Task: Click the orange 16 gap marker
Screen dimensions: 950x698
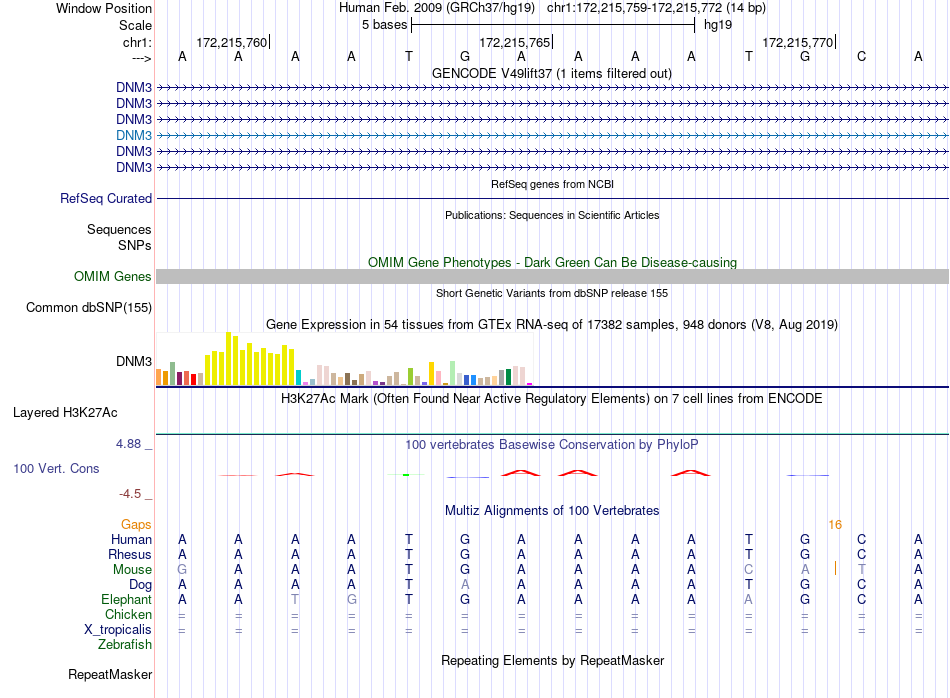Action: [835, 525]
